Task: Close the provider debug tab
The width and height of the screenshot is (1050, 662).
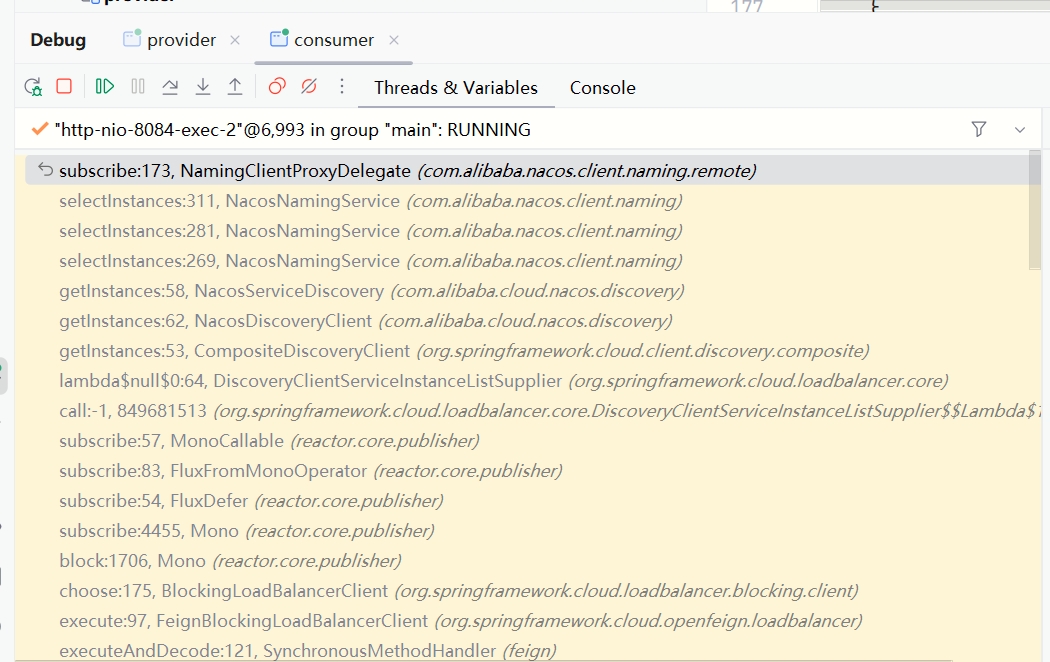Action: click(x=235, y=40)
